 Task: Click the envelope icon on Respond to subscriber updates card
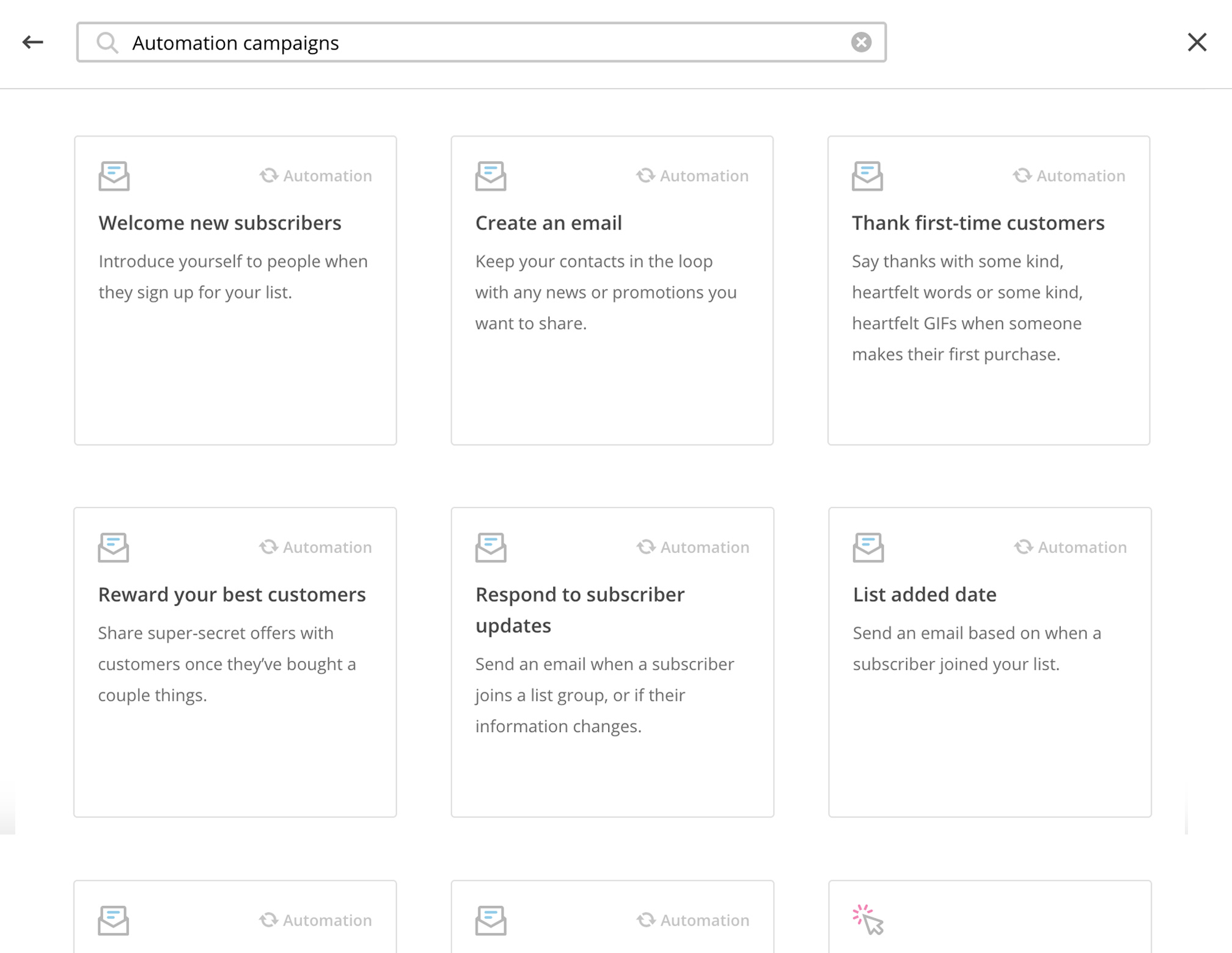click(x=491, y=547)
